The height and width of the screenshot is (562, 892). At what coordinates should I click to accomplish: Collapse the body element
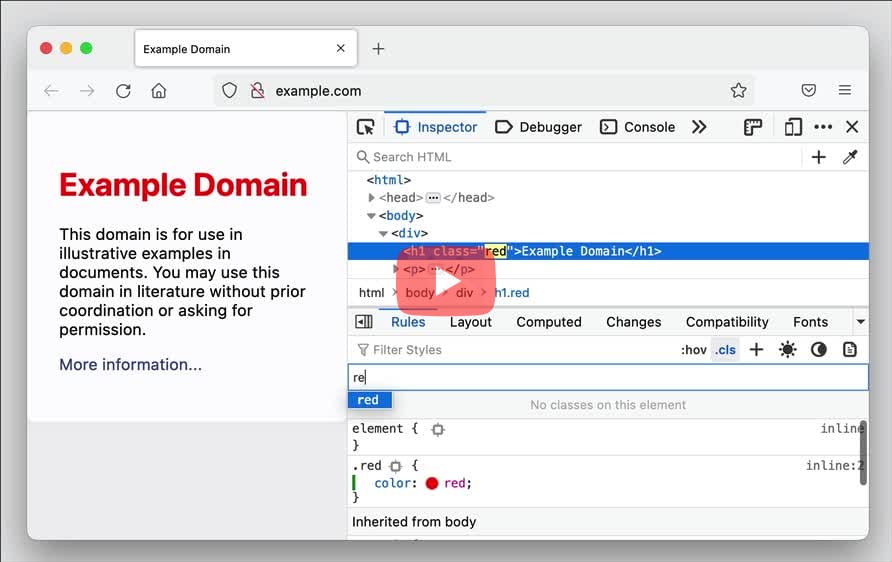(371, 216)
